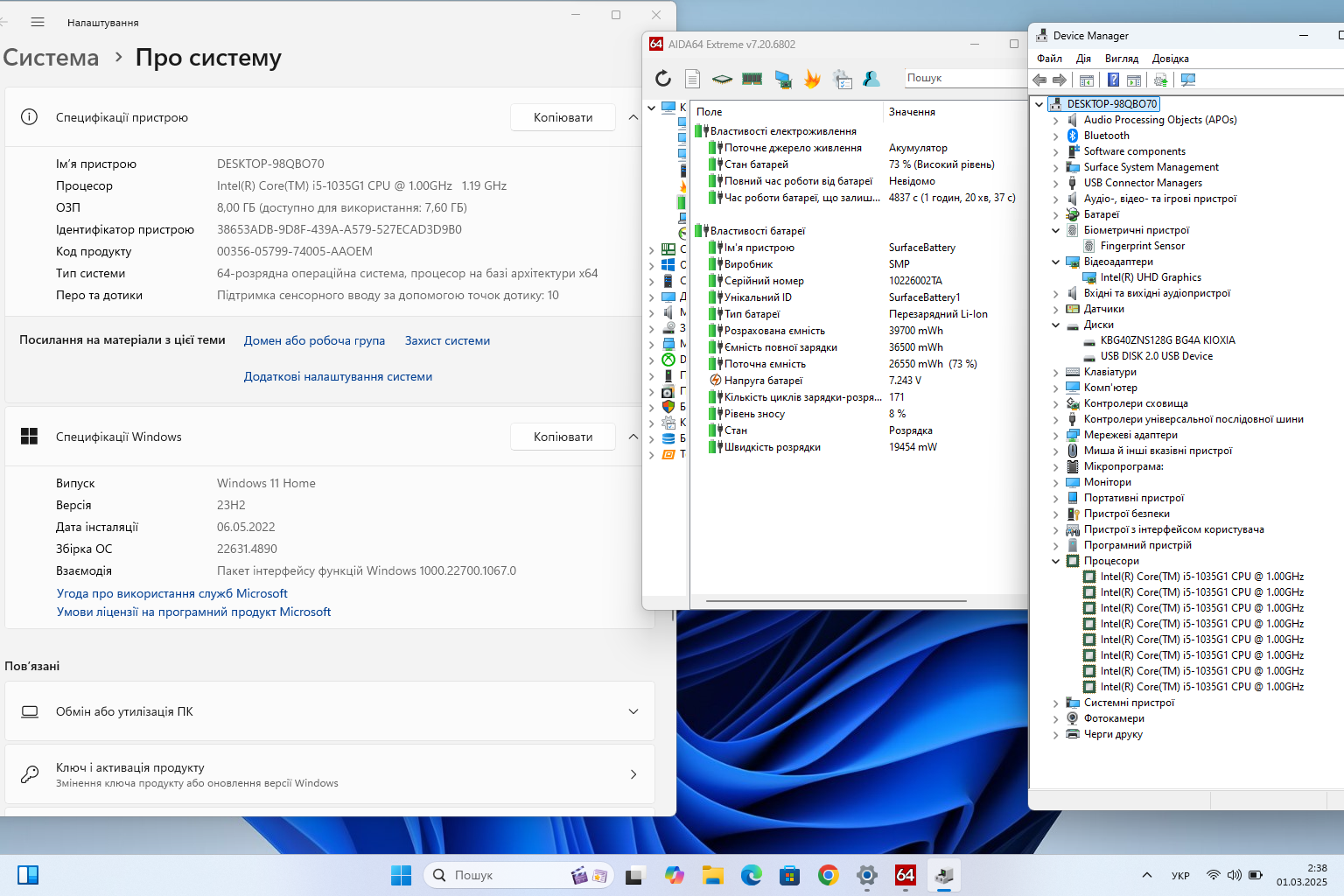This screenshot has width=1344, height=896.
Task: Open the Report page icon in AIDA64
Action: pyautogui.click(x=692, y=79)
